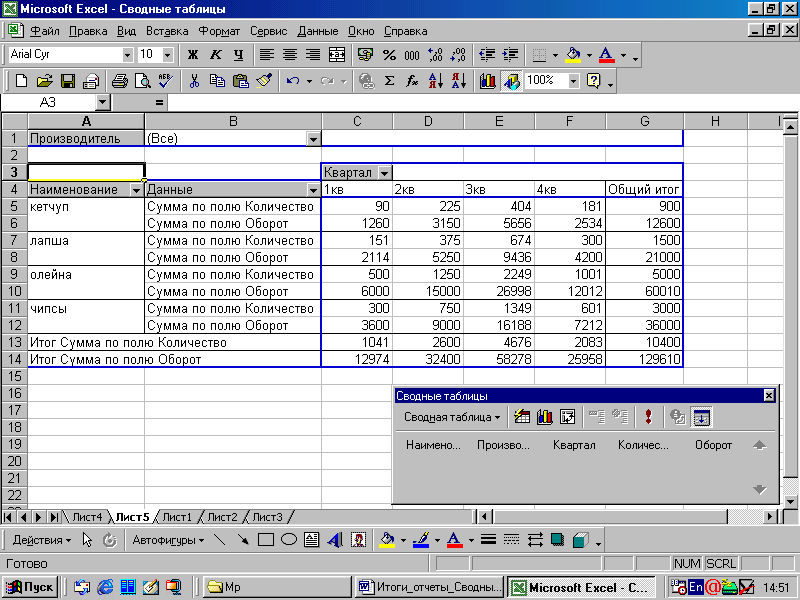Click the Пуск Start button

[30, 587]
